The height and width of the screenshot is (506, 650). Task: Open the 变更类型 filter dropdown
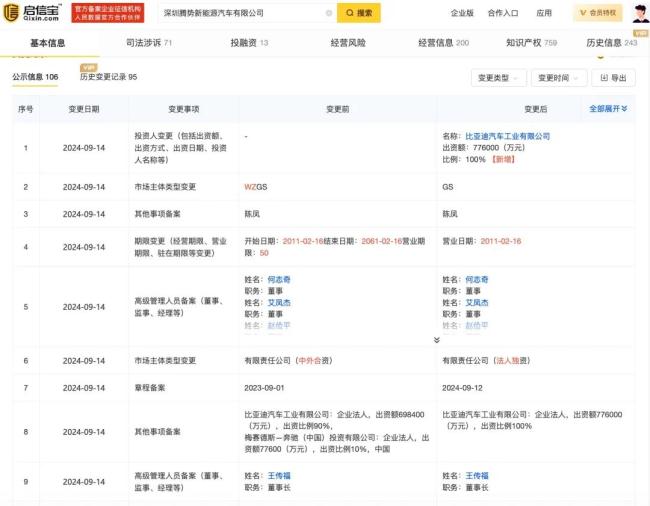(x=499, y=78)
